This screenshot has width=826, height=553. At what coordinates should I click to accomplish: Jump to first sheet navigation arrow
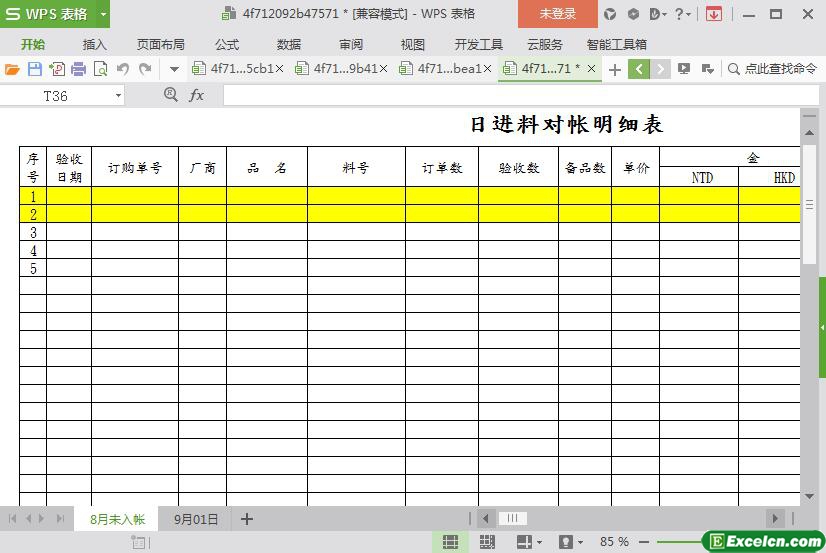[x=13, y=519]
